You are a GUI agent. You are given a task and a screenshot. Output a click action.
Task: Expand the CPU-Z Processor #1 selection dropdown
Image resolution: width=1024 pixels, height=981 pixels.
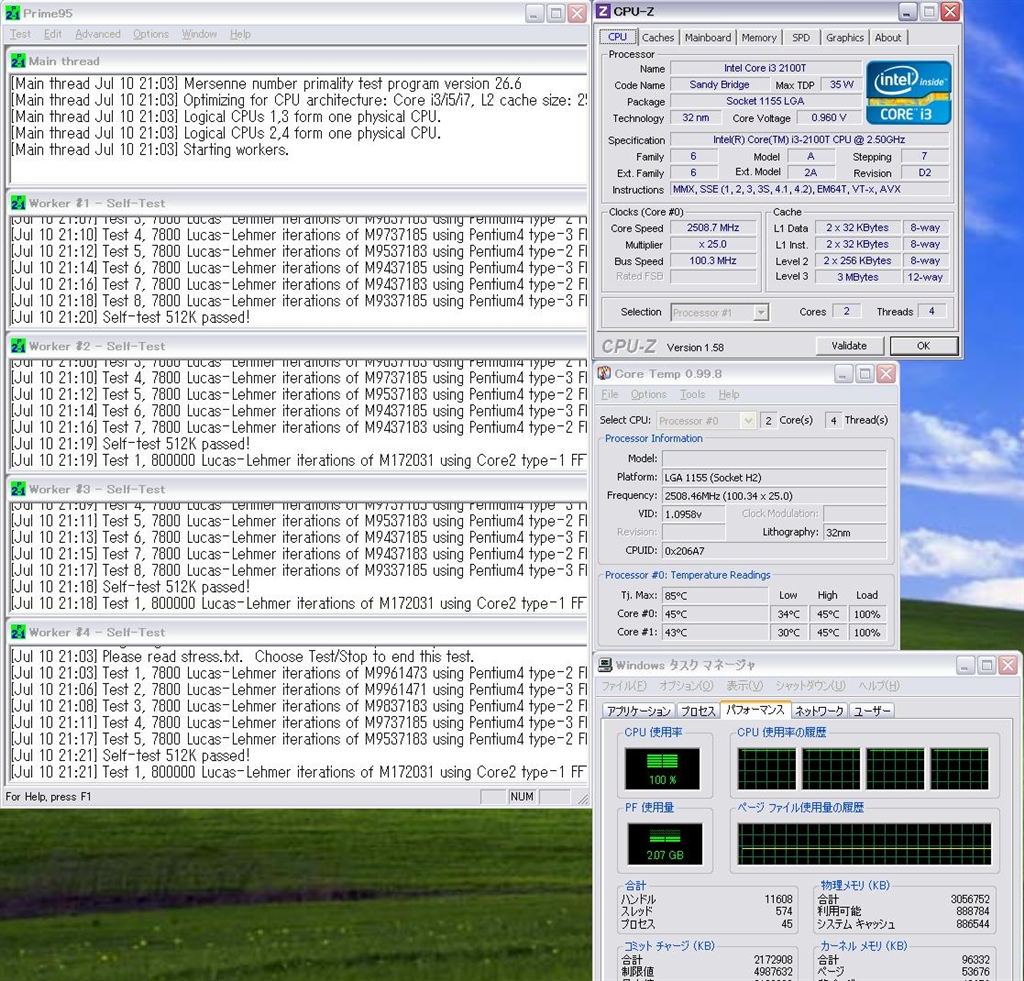tap(760, 312)
